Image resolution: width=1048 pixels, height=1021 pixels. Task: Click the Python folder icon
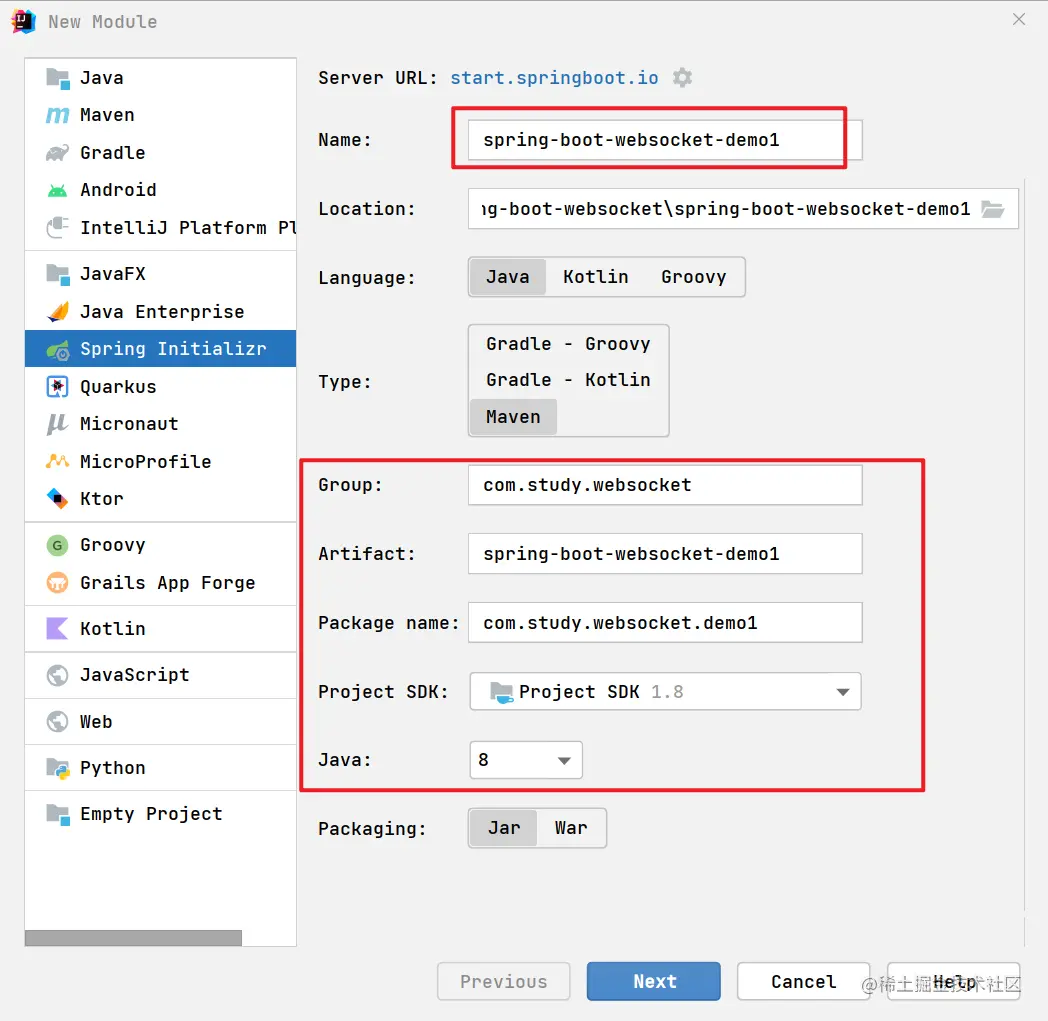tap(57, 768)
